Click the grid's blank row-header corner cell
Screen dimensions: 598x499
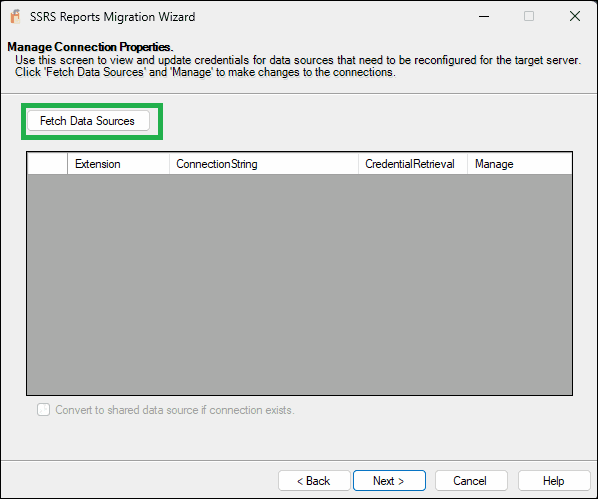47,164
